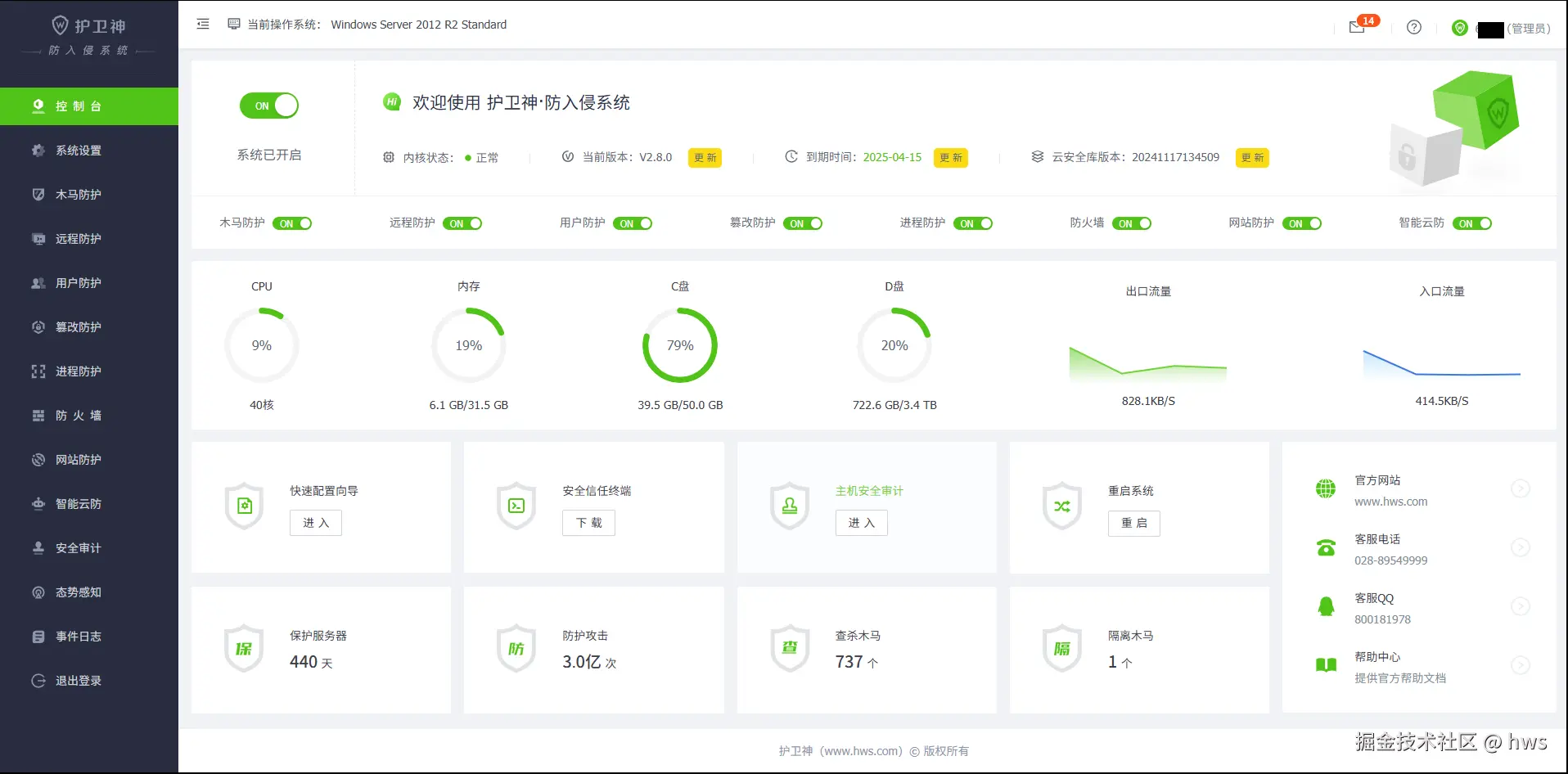Viewport: 1568px width, 774px height.
Task: Click 更新 button next to version V2.8.0
Action: click(x=705, y=157)
